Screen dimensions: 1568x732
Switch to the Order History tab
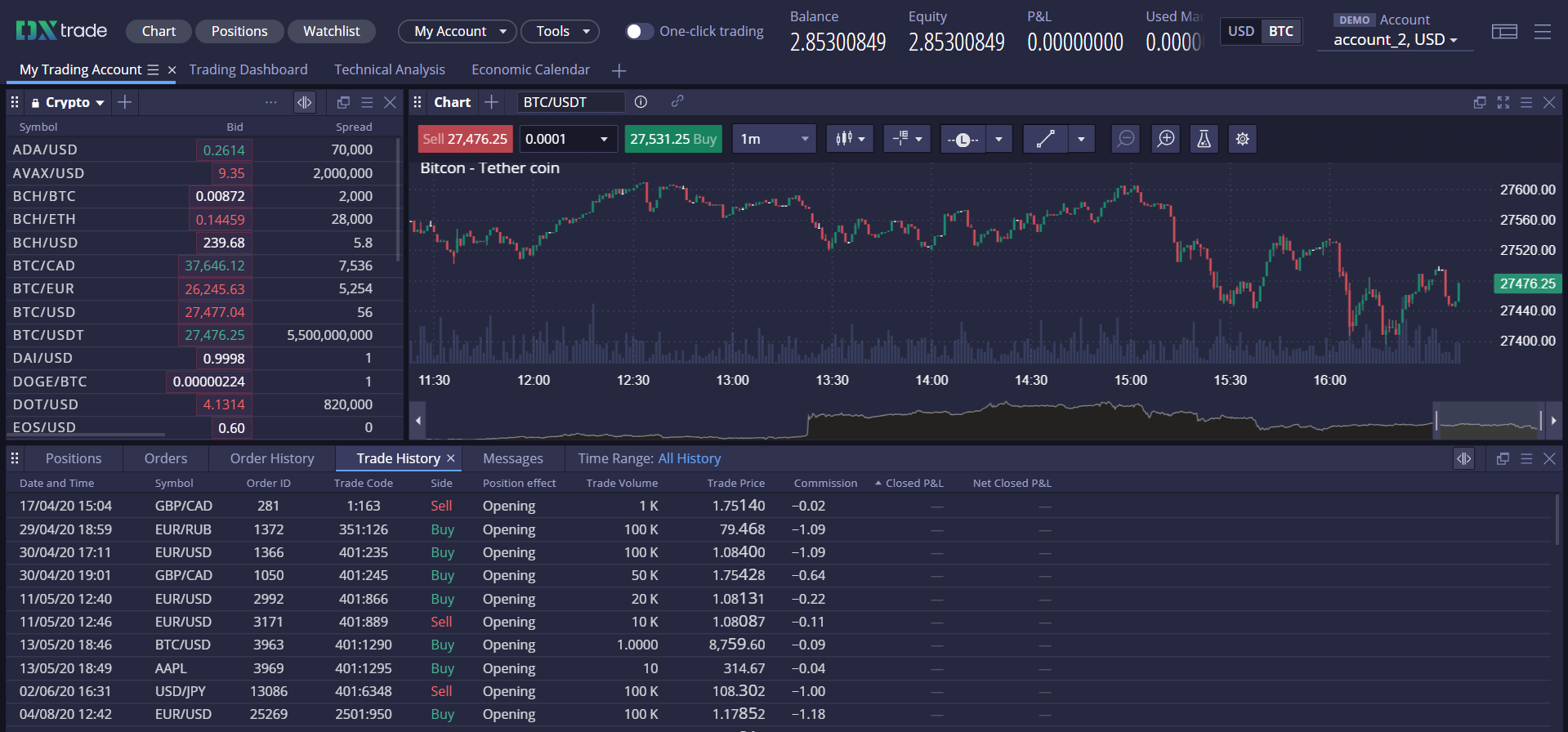pos(271,458)
